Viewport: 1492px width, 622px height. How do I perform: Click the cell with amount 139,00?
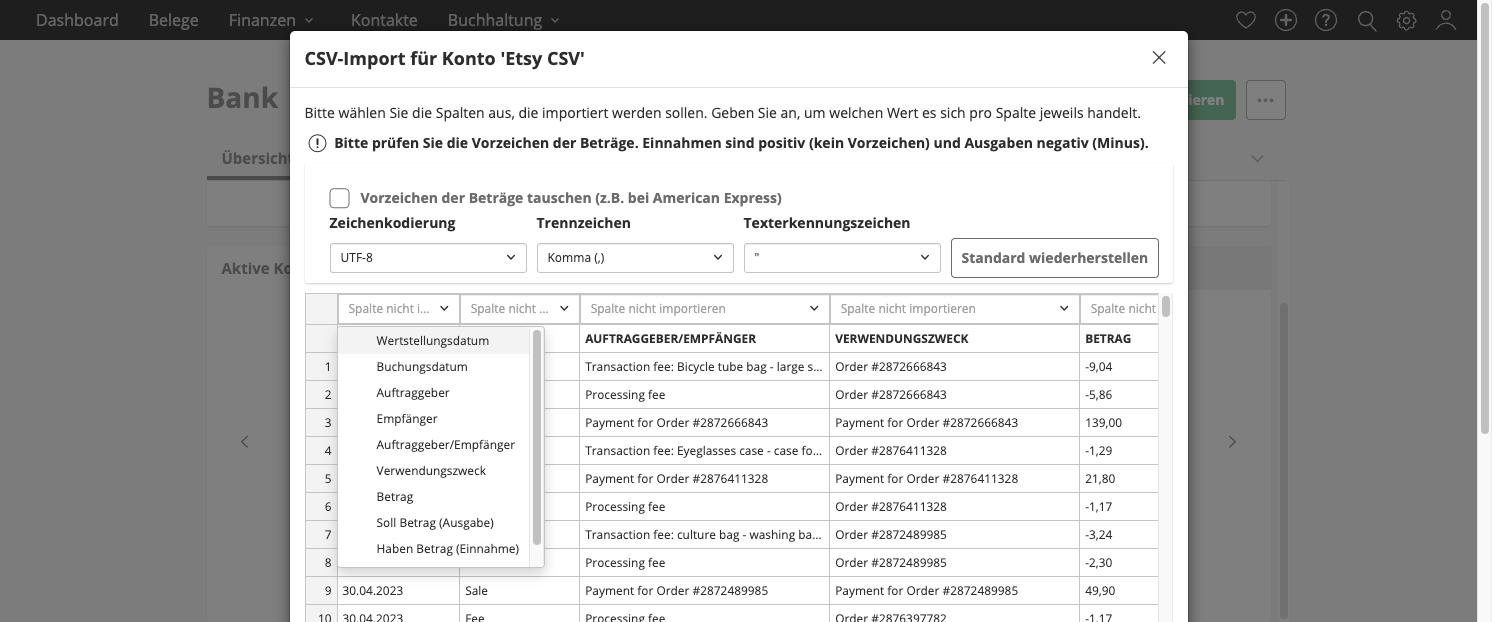pyautogui.click(x=1119, y=423)
